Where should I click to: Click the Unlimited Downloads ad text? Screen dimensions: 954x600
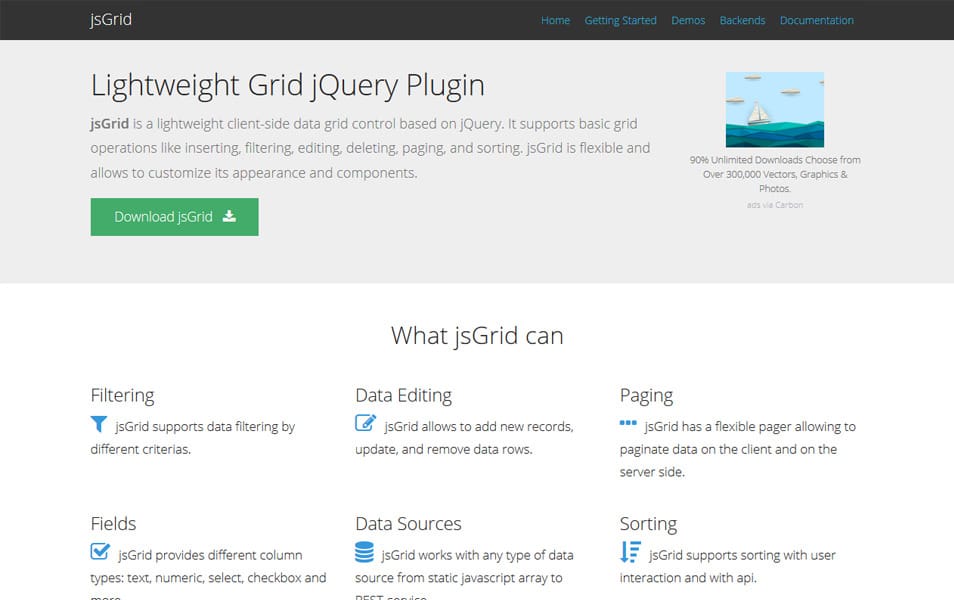point(775,172)
